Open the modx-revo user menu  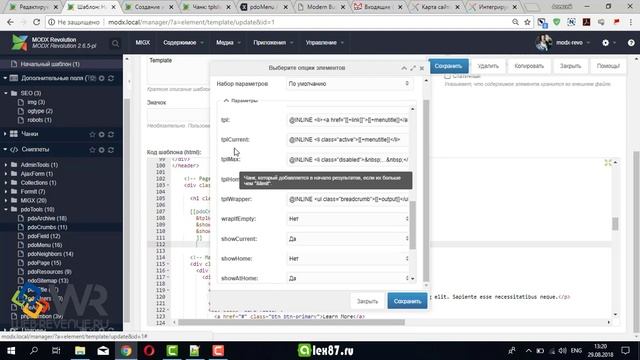[563, 42]
